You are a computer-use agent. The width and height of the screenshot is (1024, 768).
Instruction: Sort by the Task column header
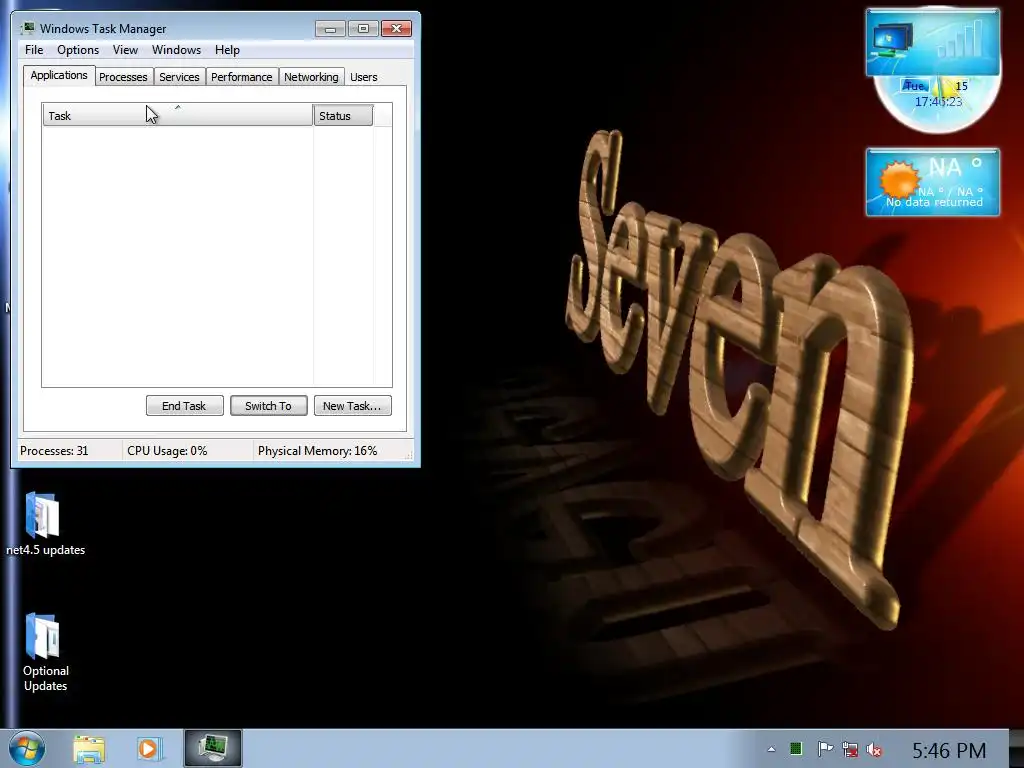coord(178,115)
